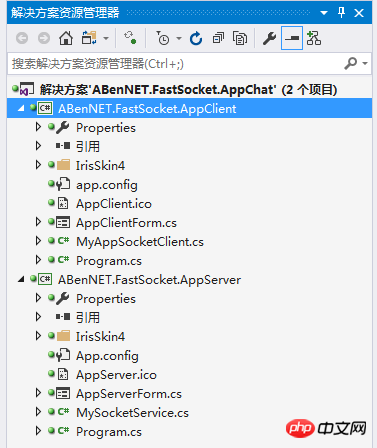Image resolution: width=377 pixels, height=448 pixels.
Task: Click the IrisSkin4 folder icon in AppClient
Action: click(x=63, y=165)
